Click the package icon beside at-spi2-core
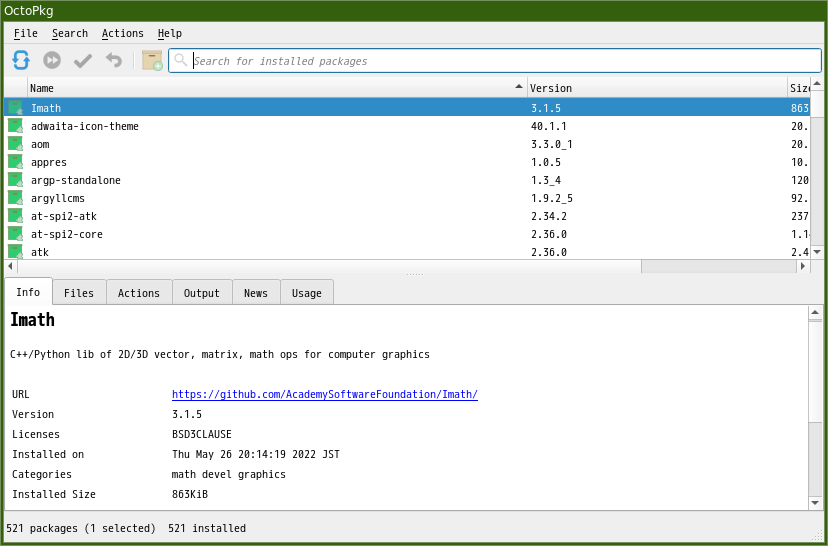 [16, 233]
